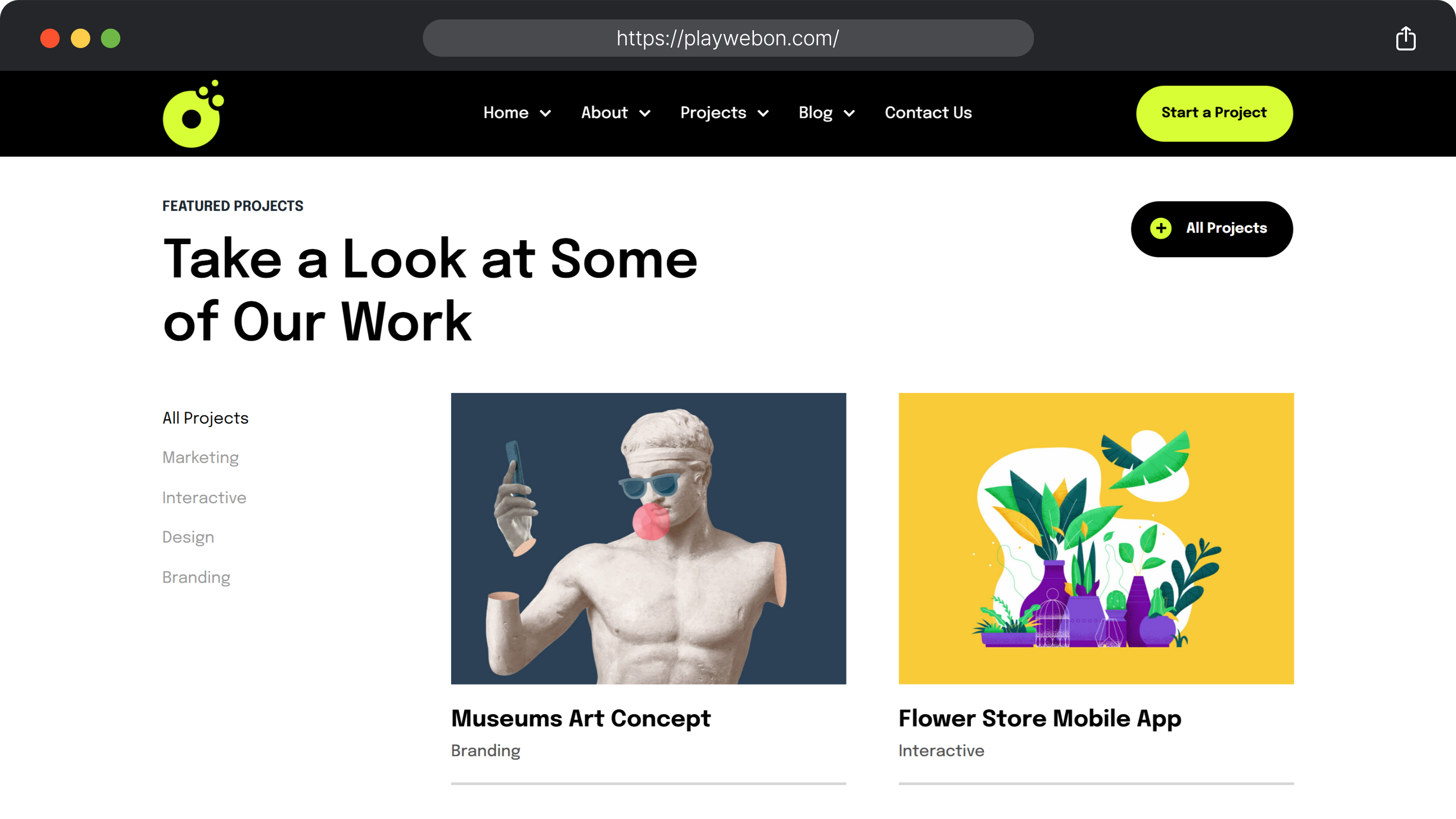Screen dimensions: 1456x819
Task: Expand the About menu chevron
Action: [x=645, y=114]
